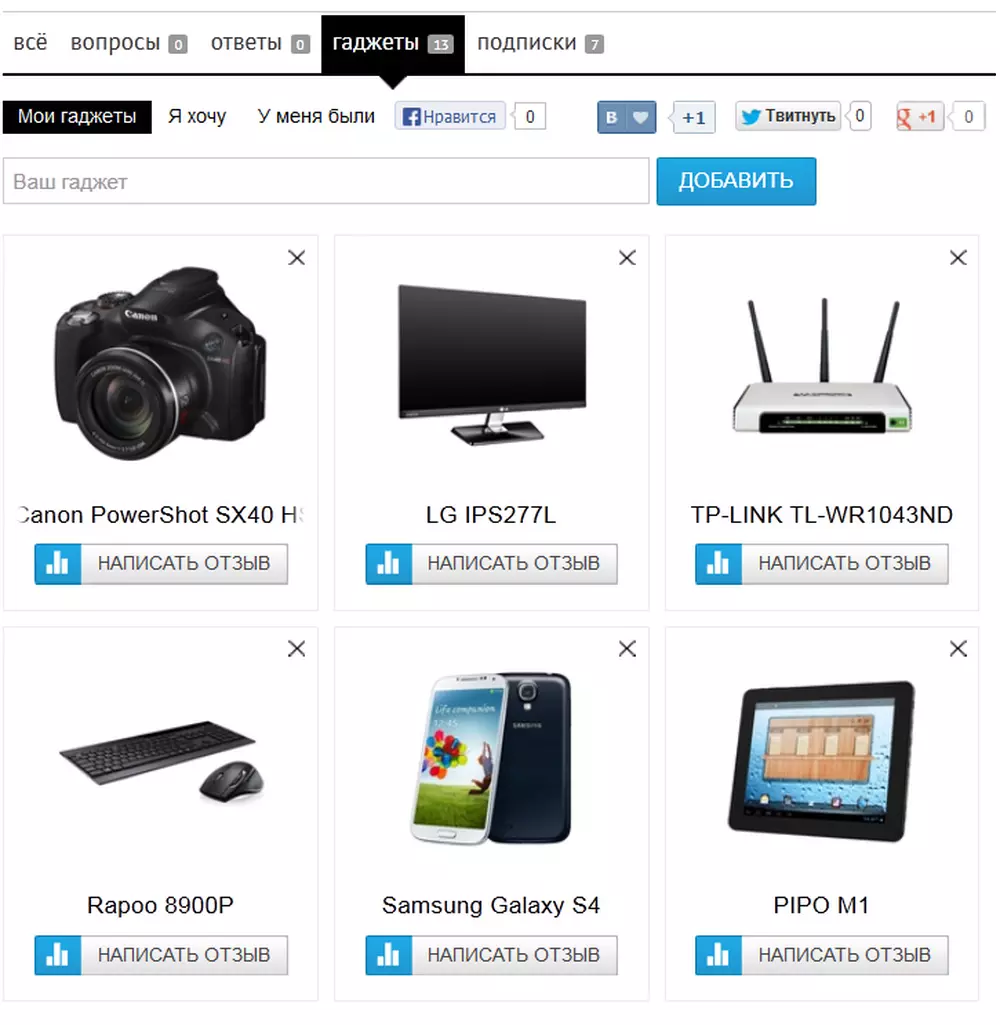Click chart icon under Samsung Galaxy S4
This screenshot has width=1000, height=1025.
click(x=388, y=955)
